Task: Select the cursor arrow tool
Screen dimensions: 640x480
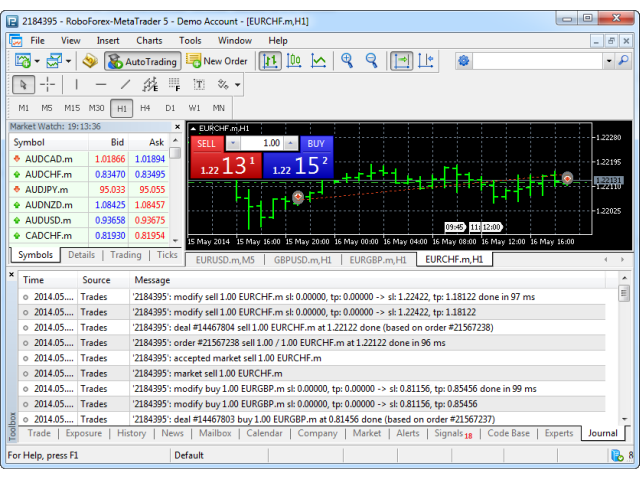Action: click(x=23, y=85)
